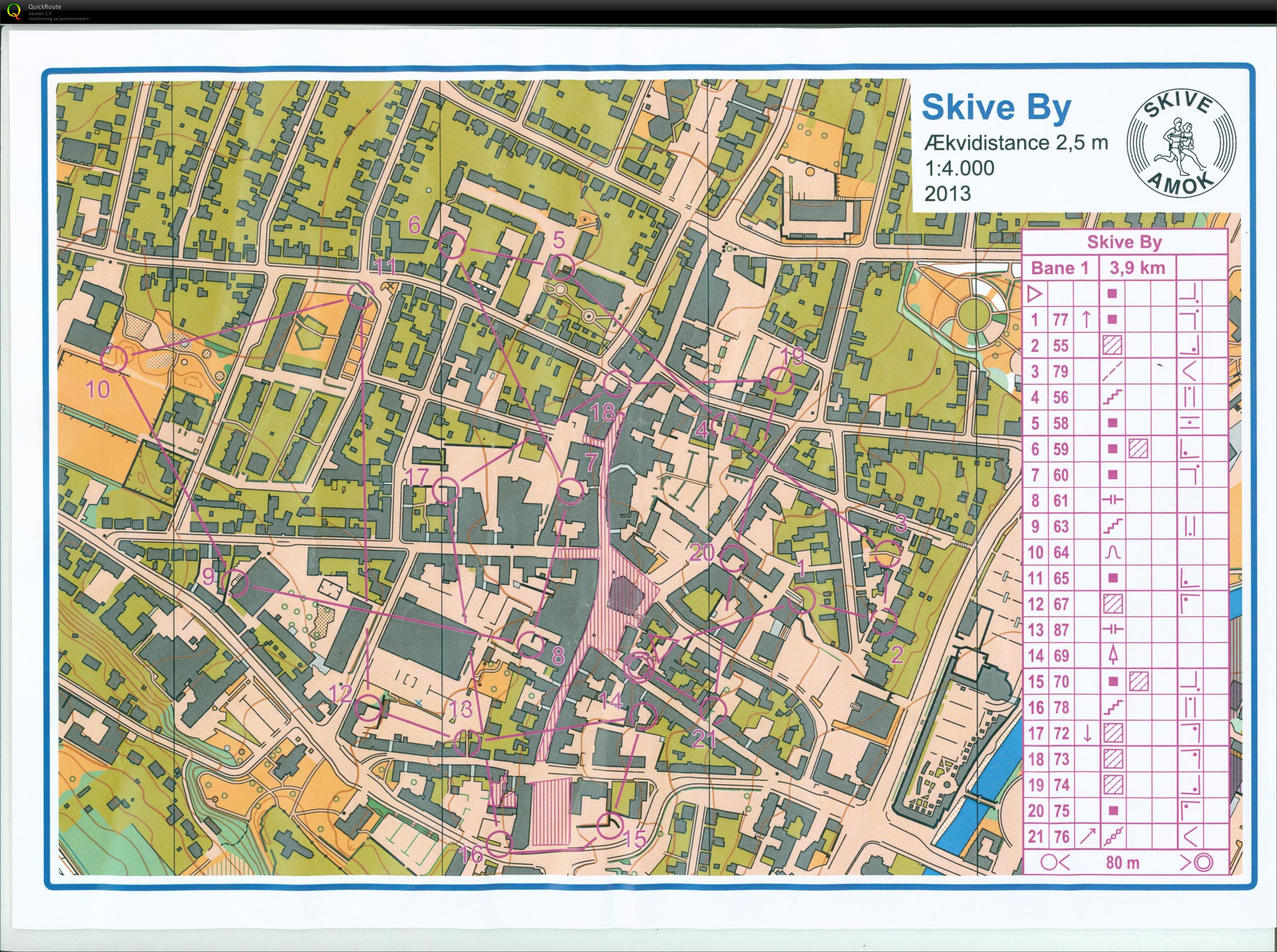Viewport: 1277px width, 952px height.
Task: Click control code "56" in the table
Action: pyautogui.click(x=1060, y=397)
